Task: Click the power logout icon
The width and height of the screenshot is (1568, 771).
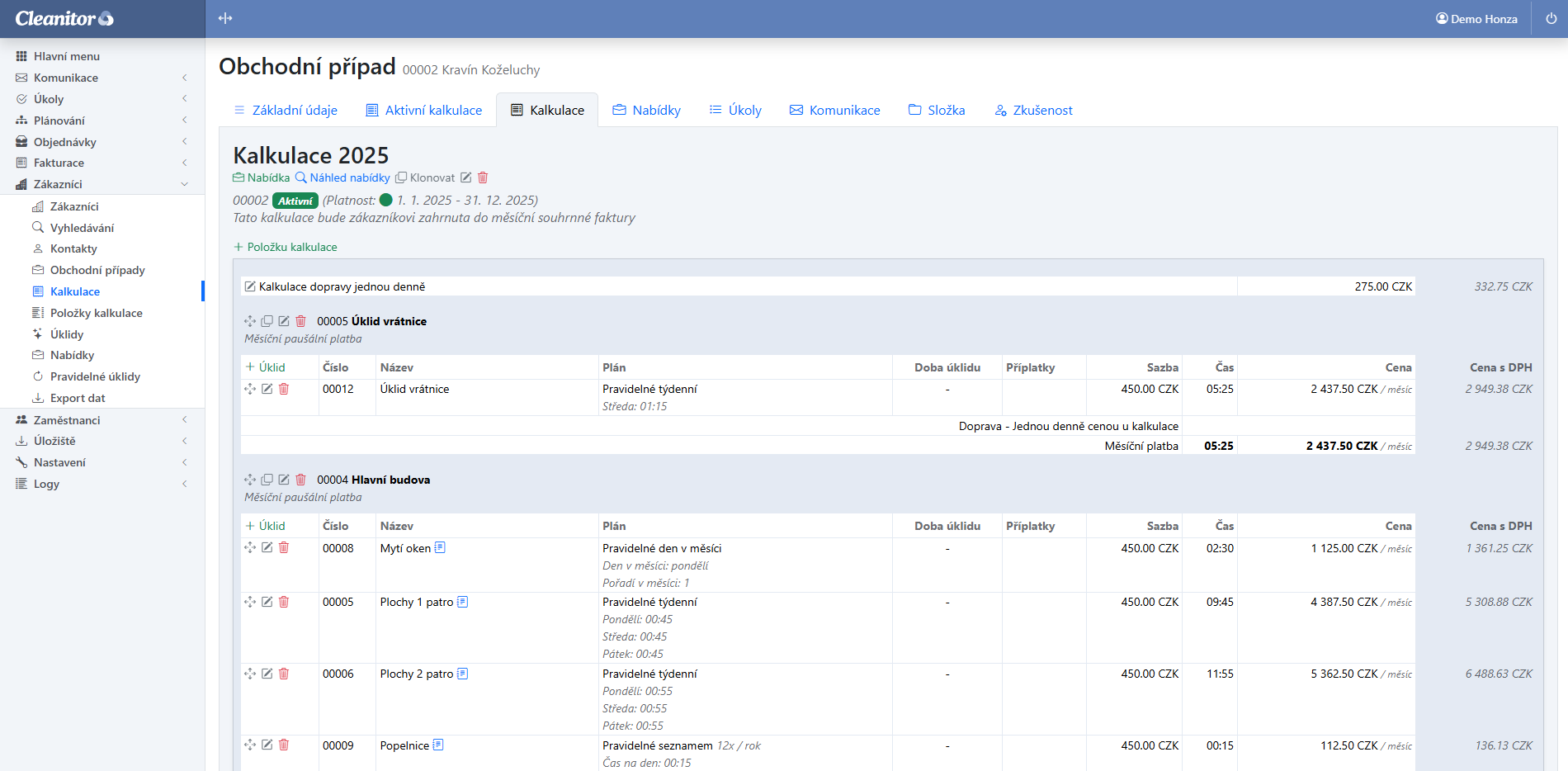Action: coord(1551,18)
